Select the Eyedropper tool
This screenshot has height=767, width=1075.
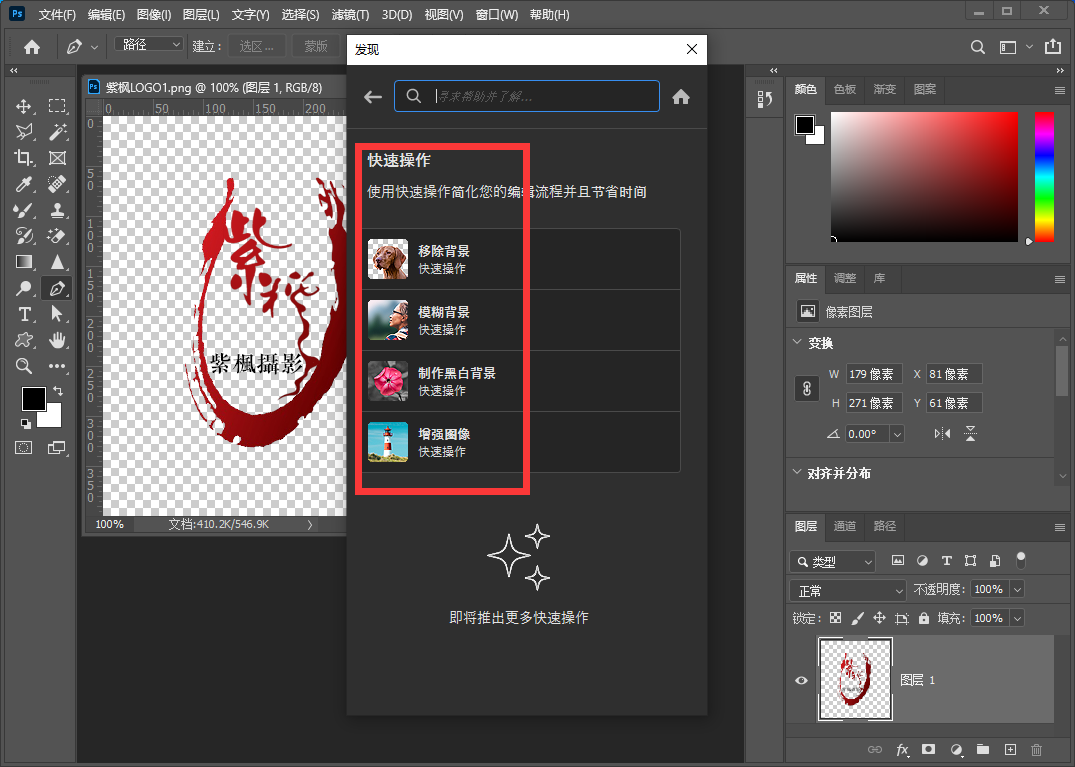(x=24, y=184)
